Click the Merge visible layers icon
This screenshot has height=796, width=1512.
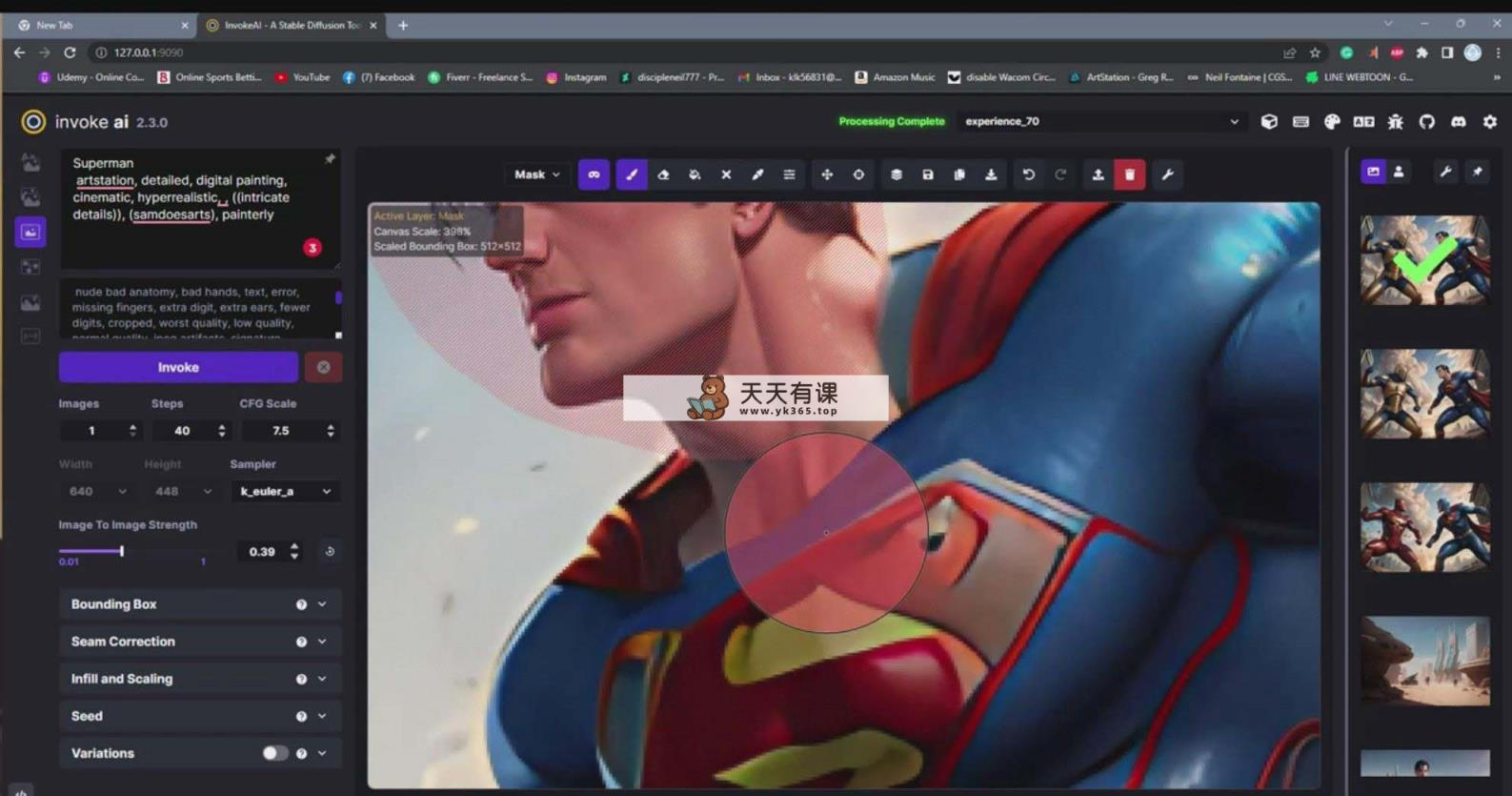point(897,174)
